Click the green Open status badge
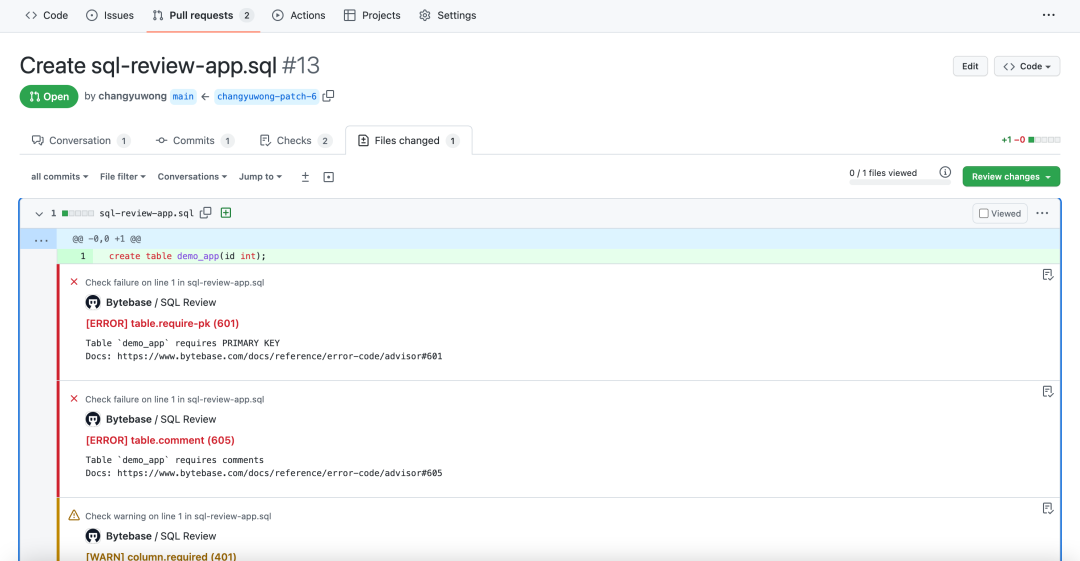 (x=49, y=96)
